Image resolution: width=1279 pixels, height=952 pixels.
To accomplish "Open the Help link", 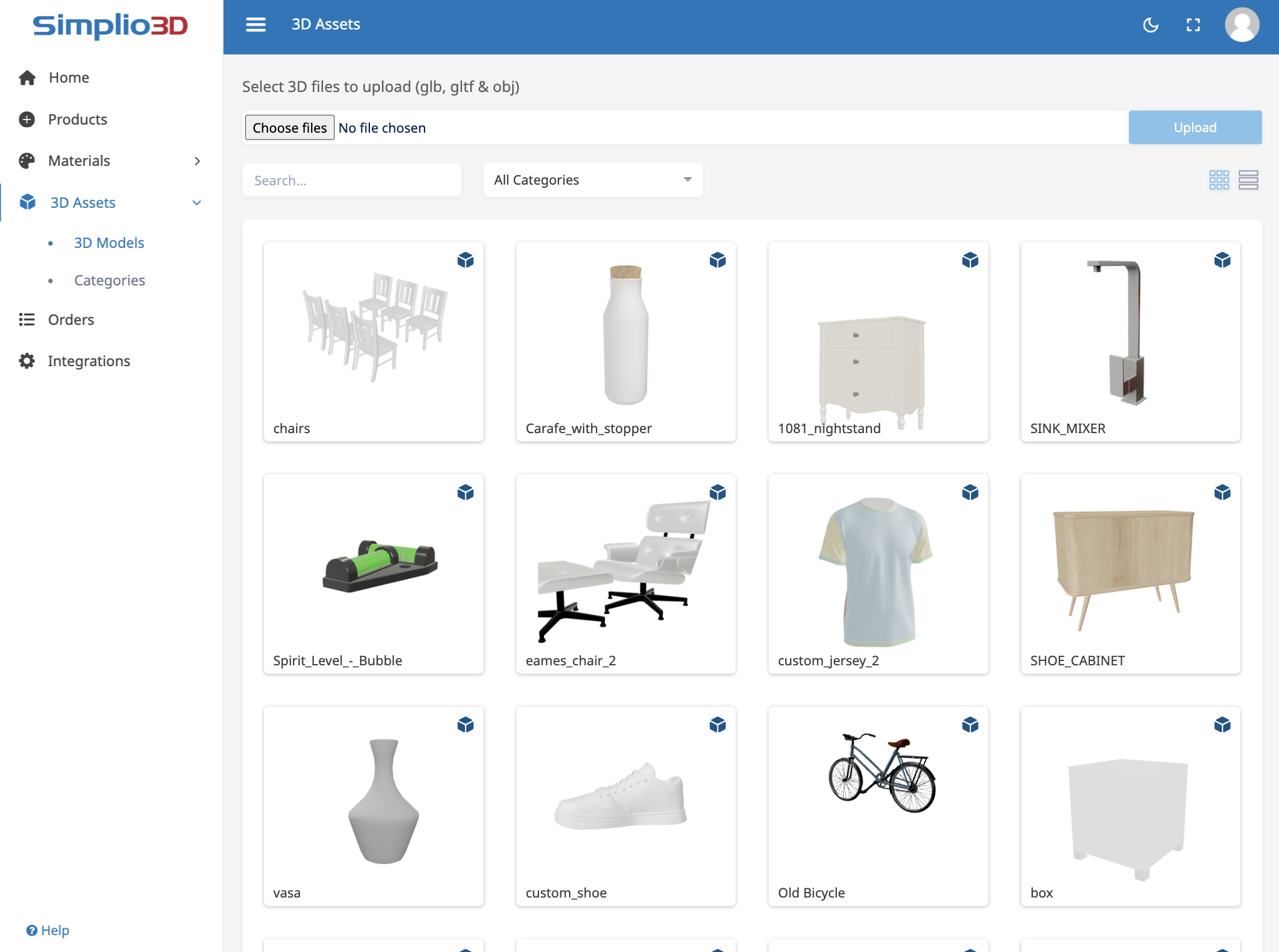I will click(x=48, y=930).
